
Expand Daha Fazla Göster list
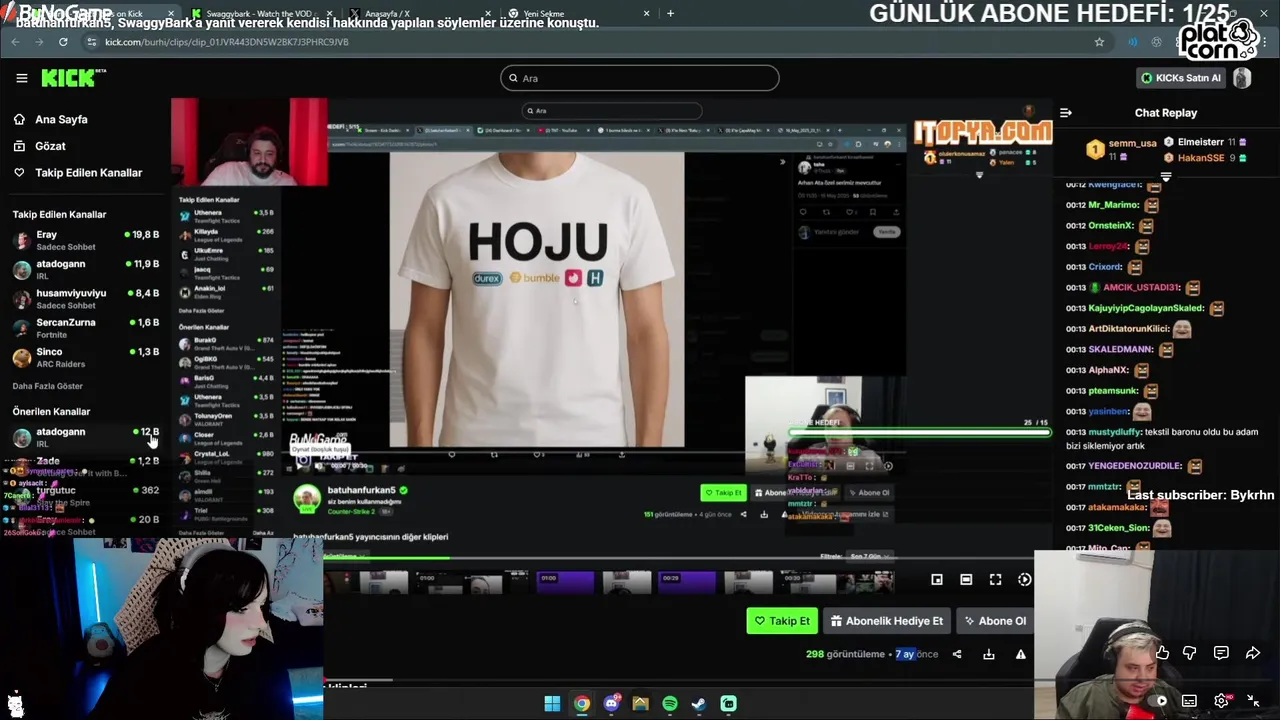pyautogui.click(x=47, y=386)
